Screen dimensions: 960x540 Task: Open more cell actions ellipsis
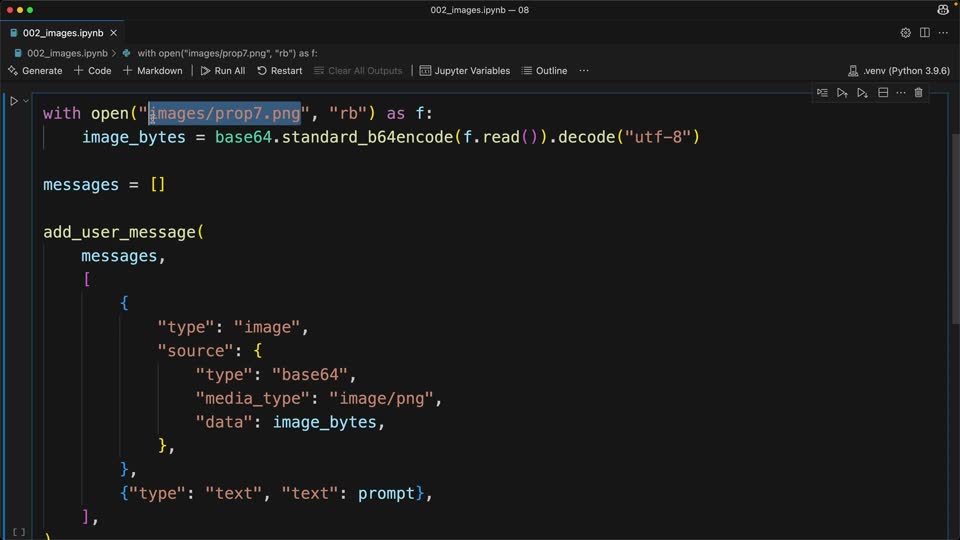point(901,92)
